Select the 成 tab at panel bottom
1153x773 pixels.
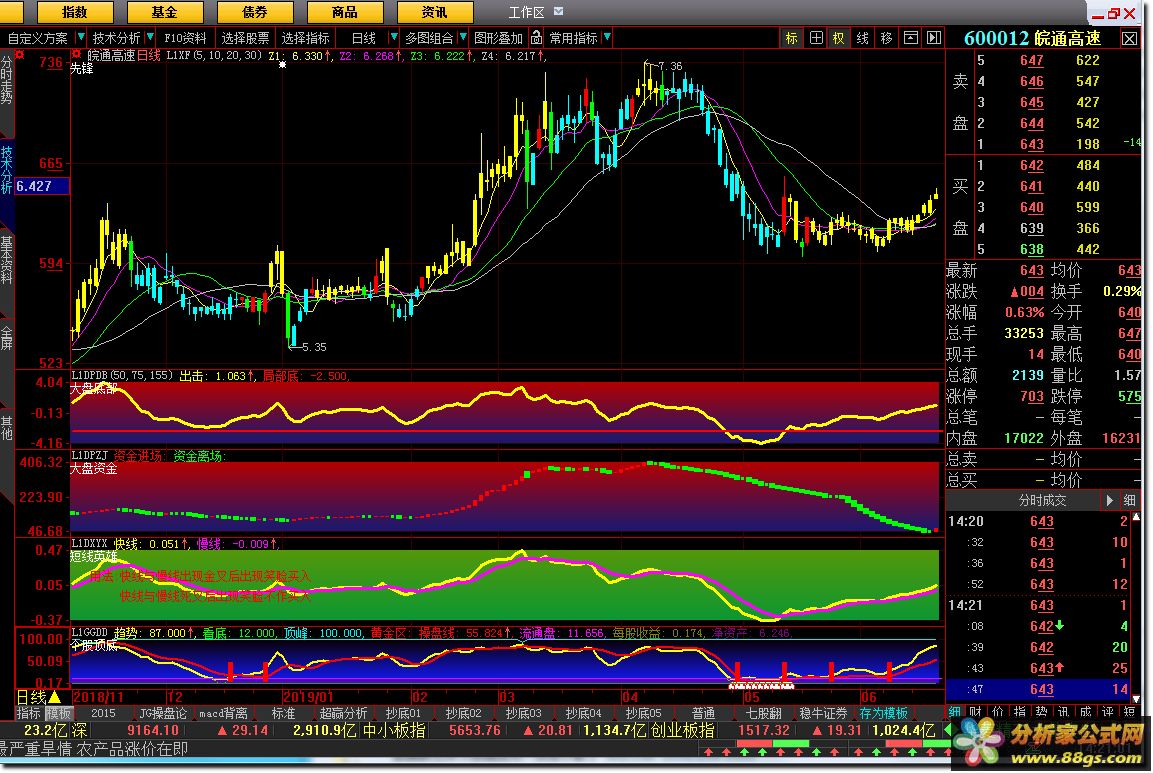click(x=1086, y=711)
